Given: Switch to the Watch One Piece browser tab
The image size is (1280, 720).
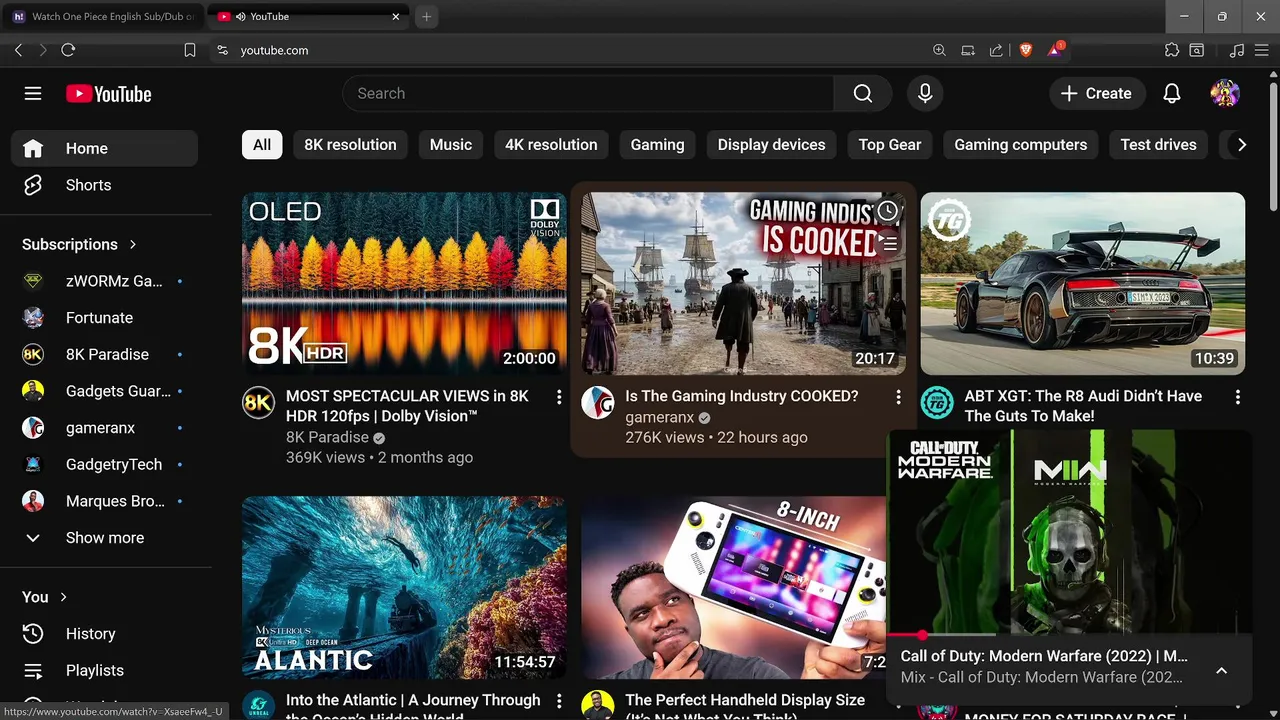Looking at the screenshot, I should [104, 17].
